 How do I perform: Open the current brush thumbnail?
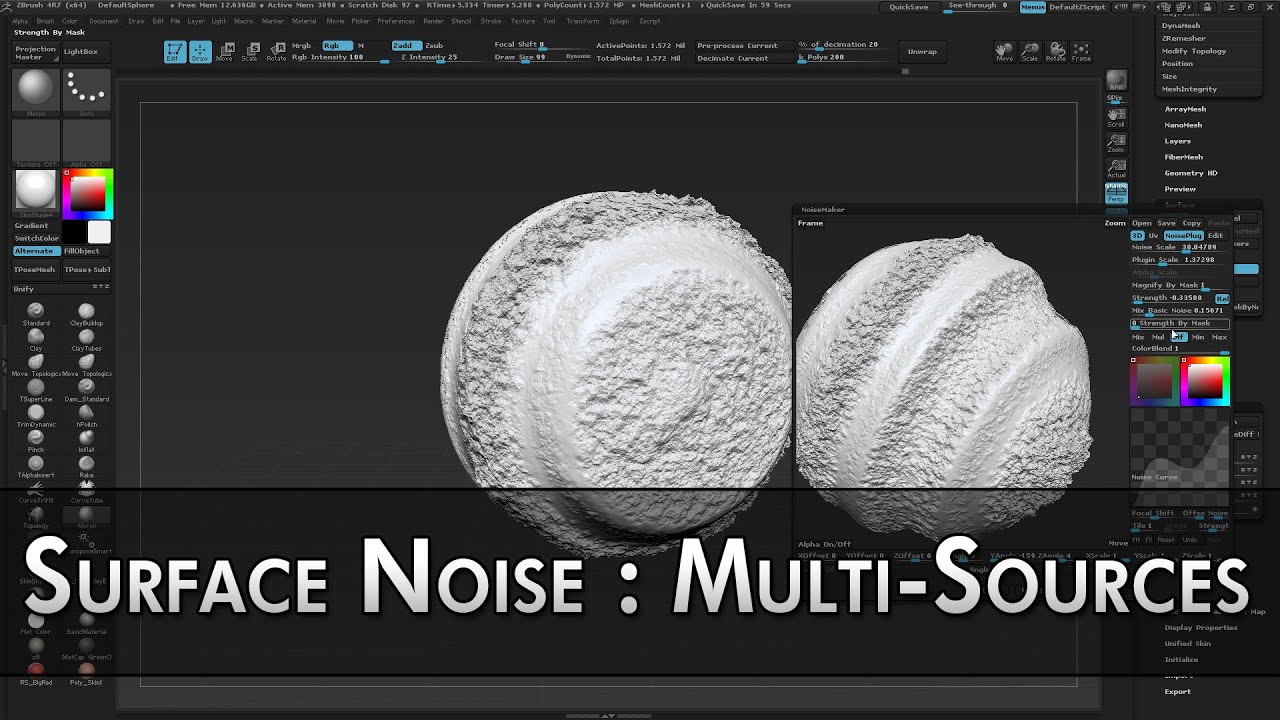(x=36, y=92)
